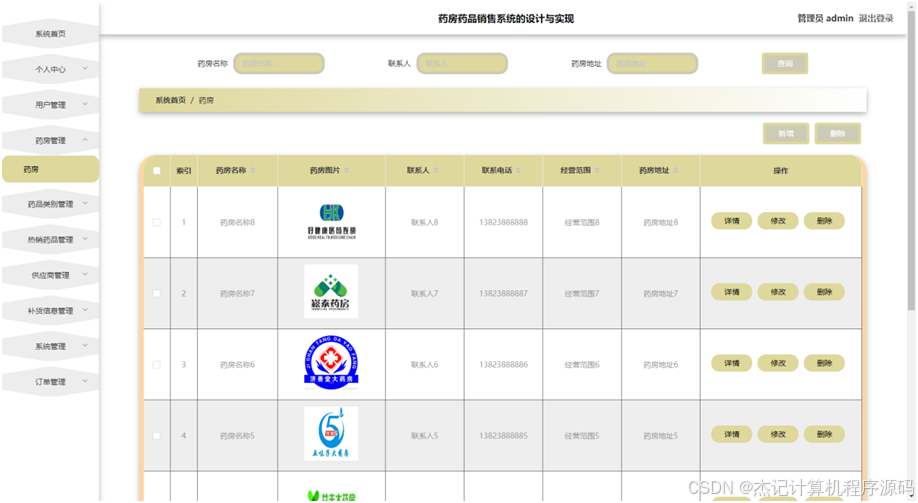Click the 操作 column header
Image resolution: width=918 pixels, height=503 pixels.
(780, 171)
